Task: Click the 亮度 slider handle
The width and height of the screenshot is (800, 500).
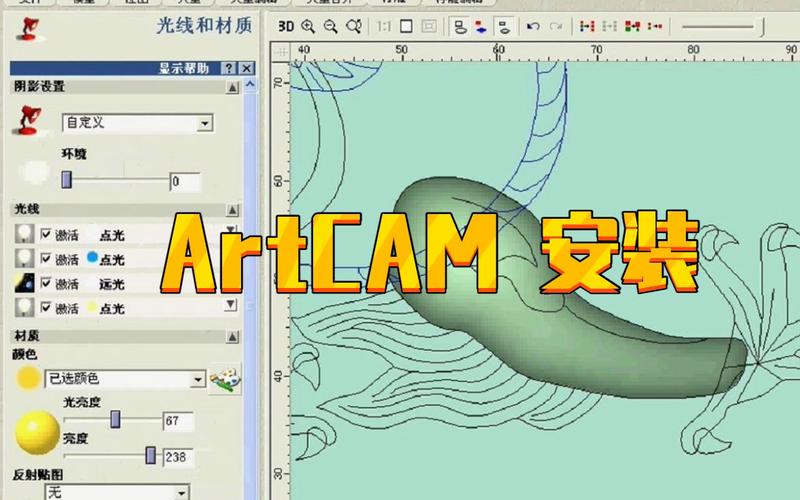Action: coord(151,455)
